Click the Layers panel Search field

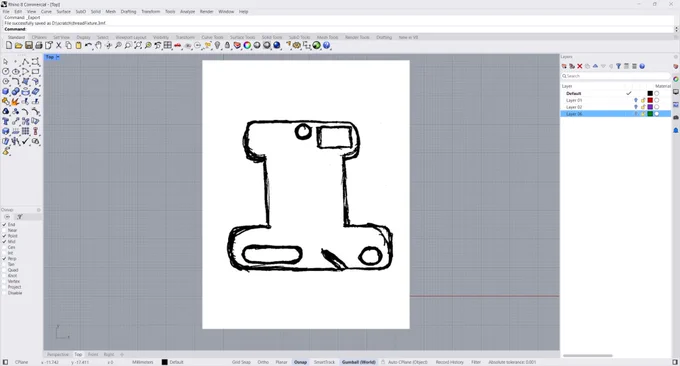[x=616, y=76]
